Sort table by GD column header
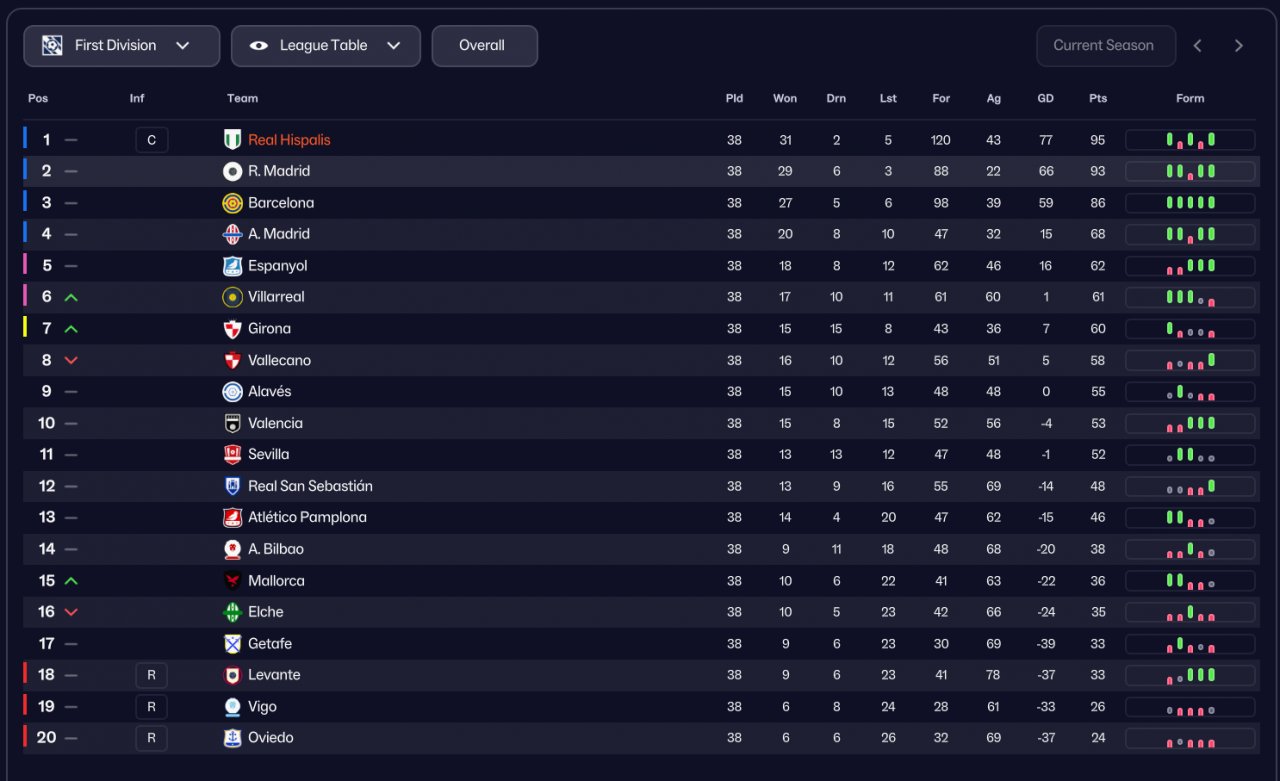Image resolution: width=1280 pixels, height=781 pixels. tap(1045, 99)
